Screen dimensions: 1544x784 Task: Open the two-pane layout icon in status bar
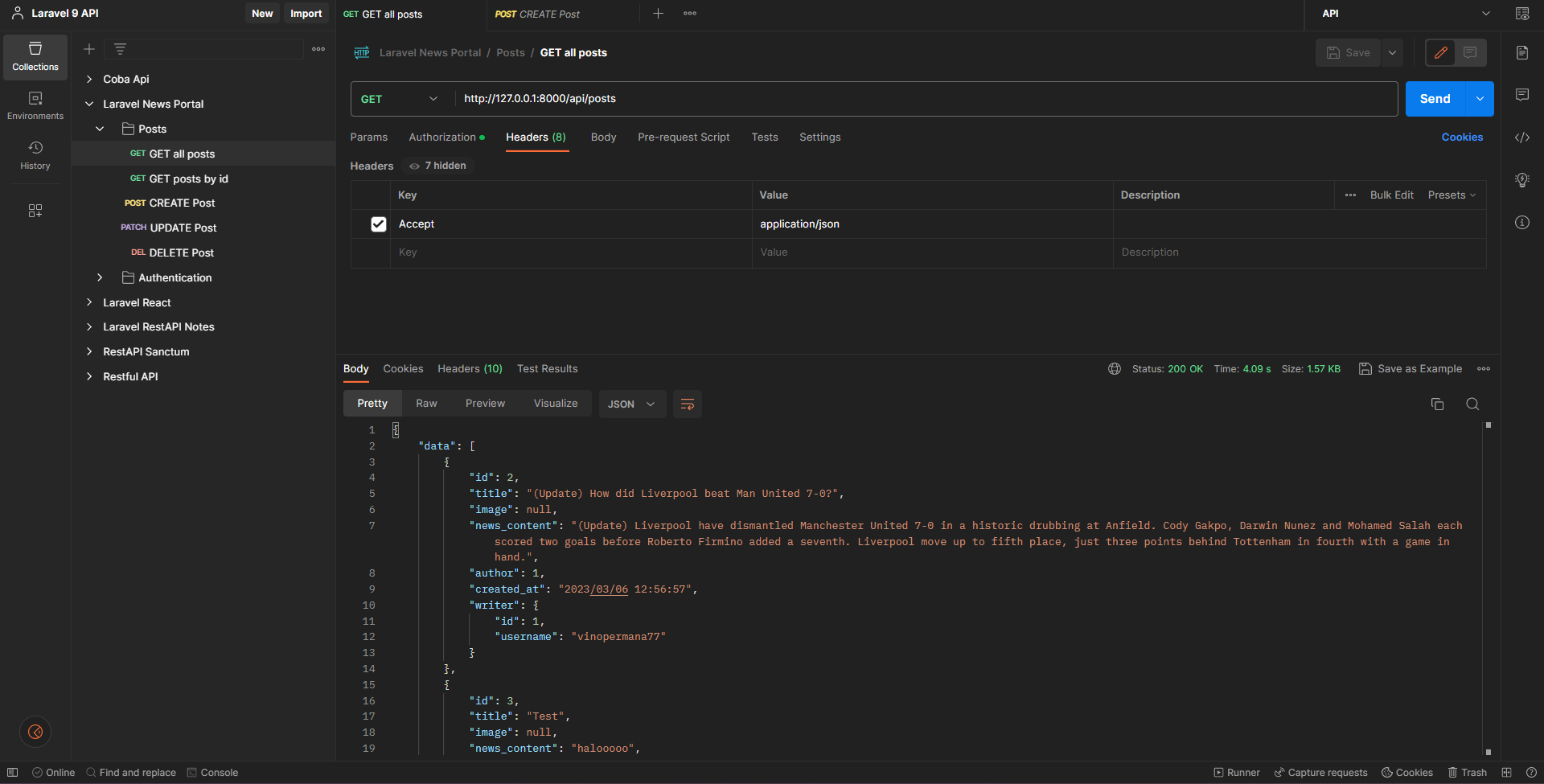point(1507,773)
